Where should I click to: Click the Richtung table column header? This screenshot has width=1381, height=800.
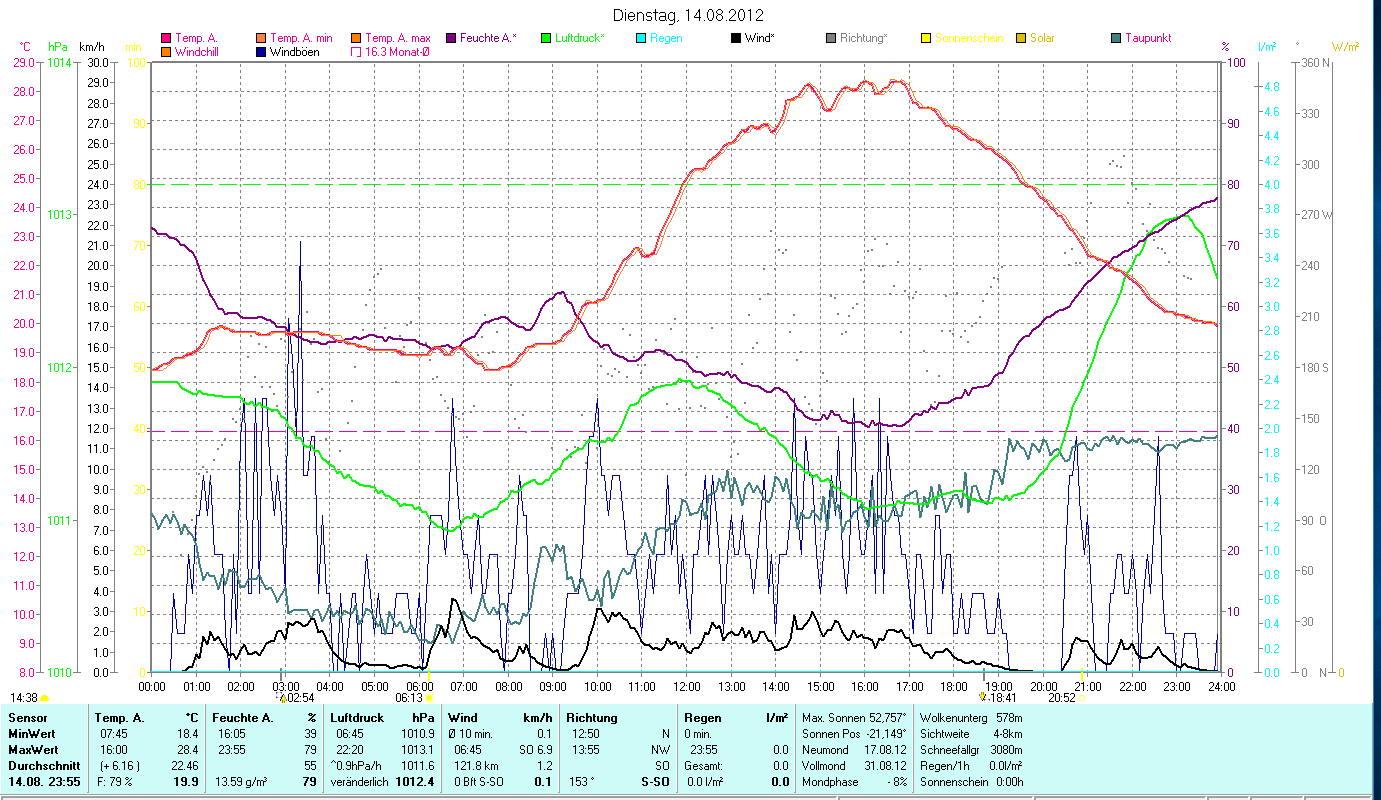click(x=592, y=718)
